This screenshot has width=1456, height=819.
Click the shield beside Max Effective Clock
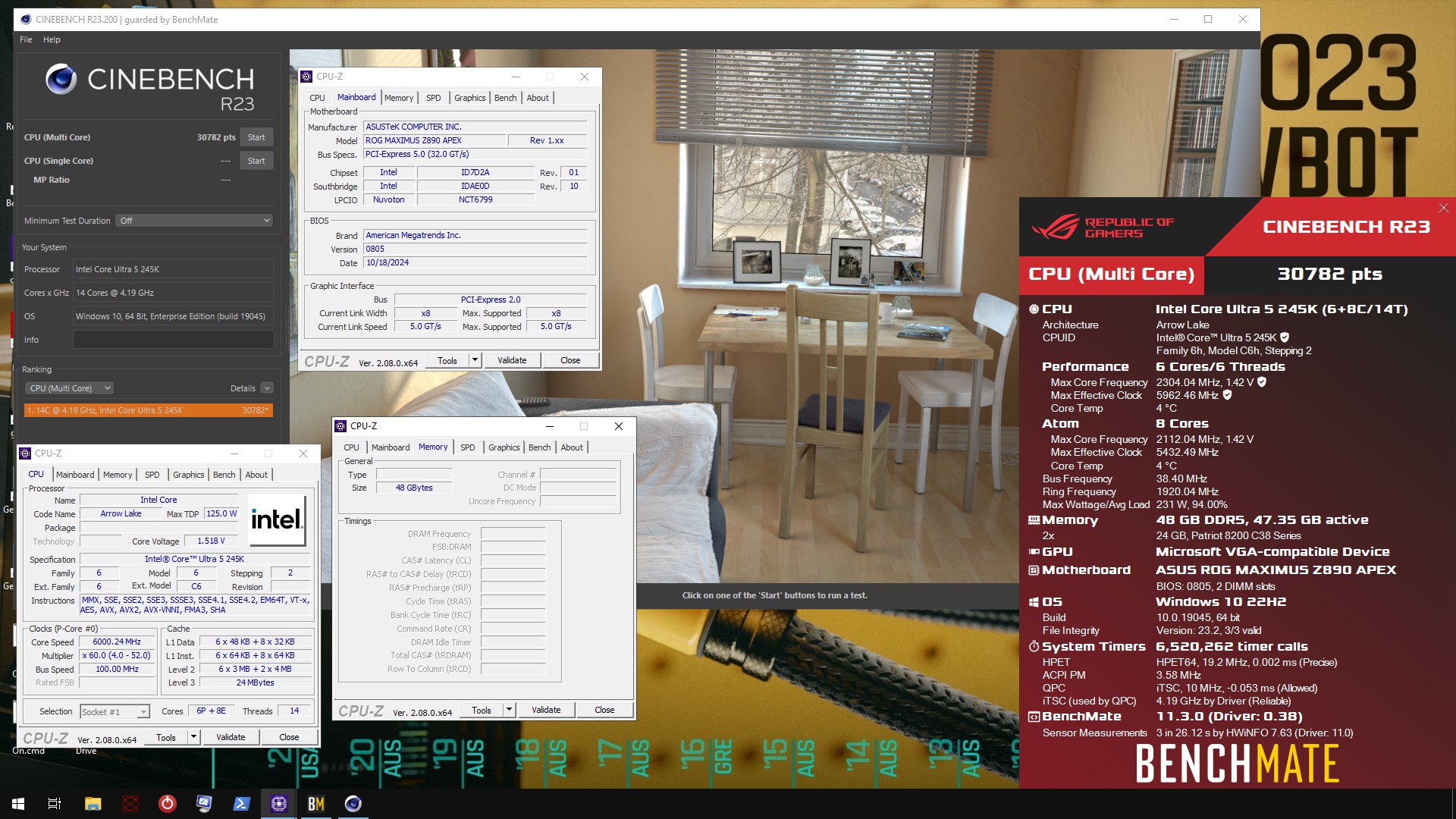tap(1227, 395)
